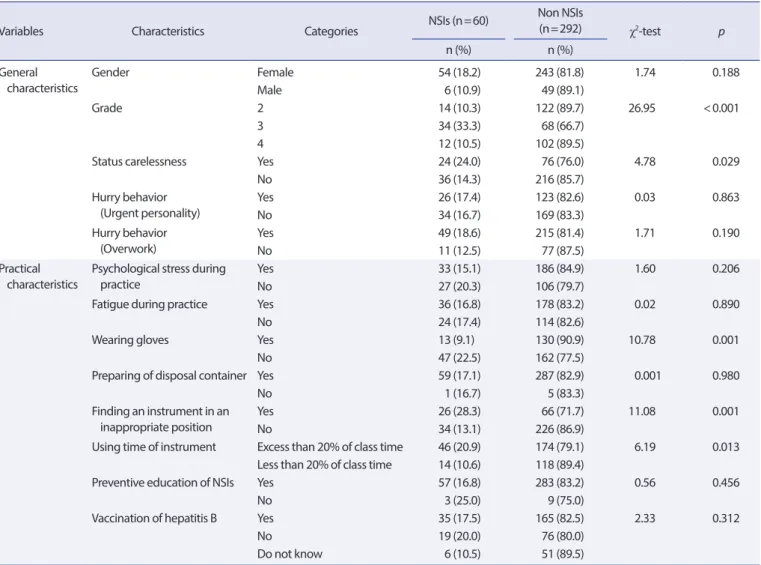Click the '11.08' chi-square value

click(642, 411)
